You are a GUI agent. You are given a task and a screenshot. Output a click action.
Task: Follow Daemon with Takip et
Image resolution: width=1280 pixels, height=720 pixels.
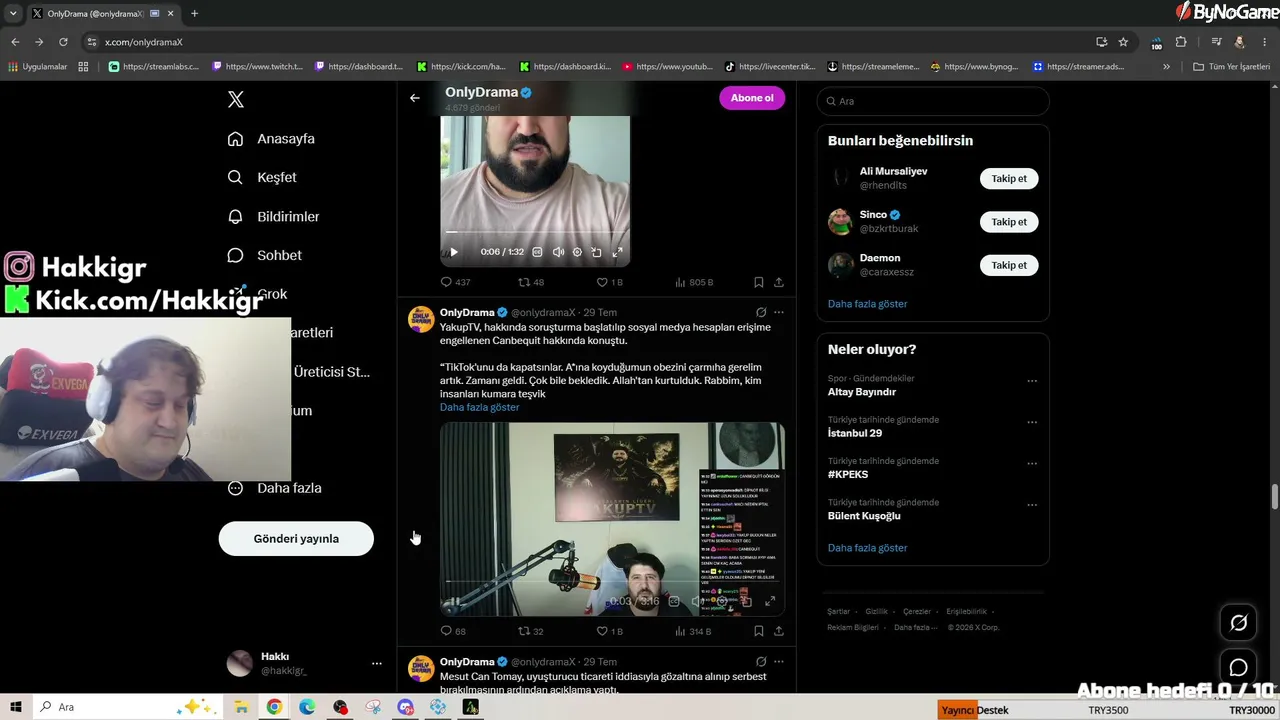tap(1009, 265)
